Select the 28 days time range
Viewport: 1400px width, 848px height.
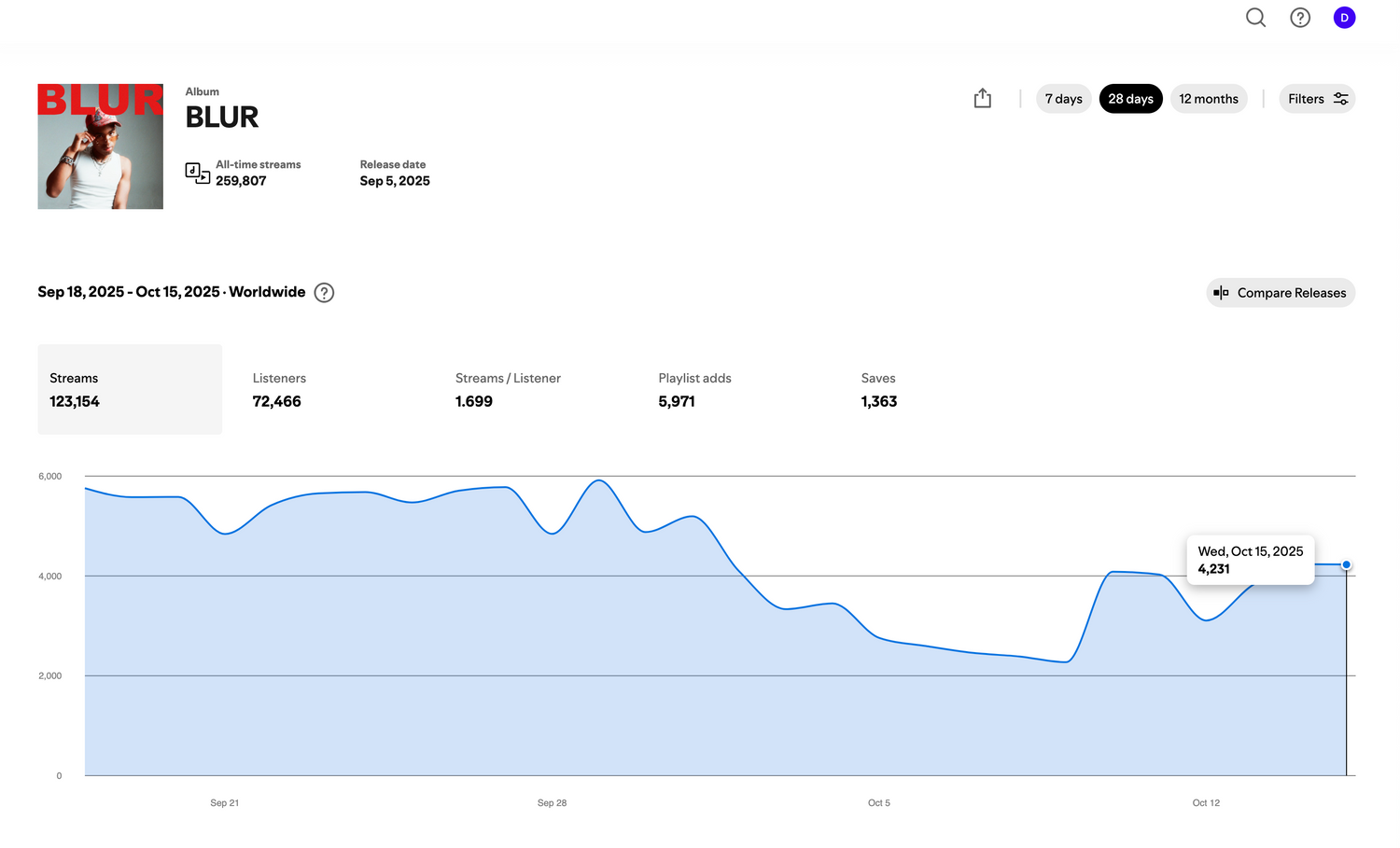coord(1130,99)
